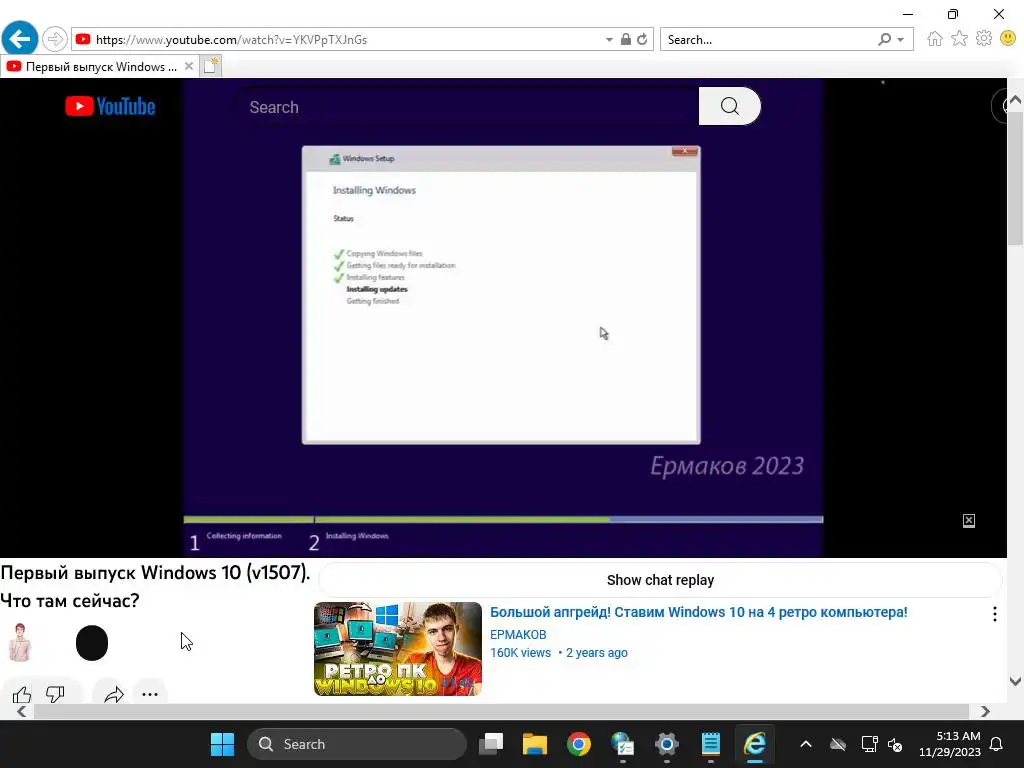The image size is (1024, 768).
Task: Click the Internet Explorer taskbar icon
Action: (755, 744)
